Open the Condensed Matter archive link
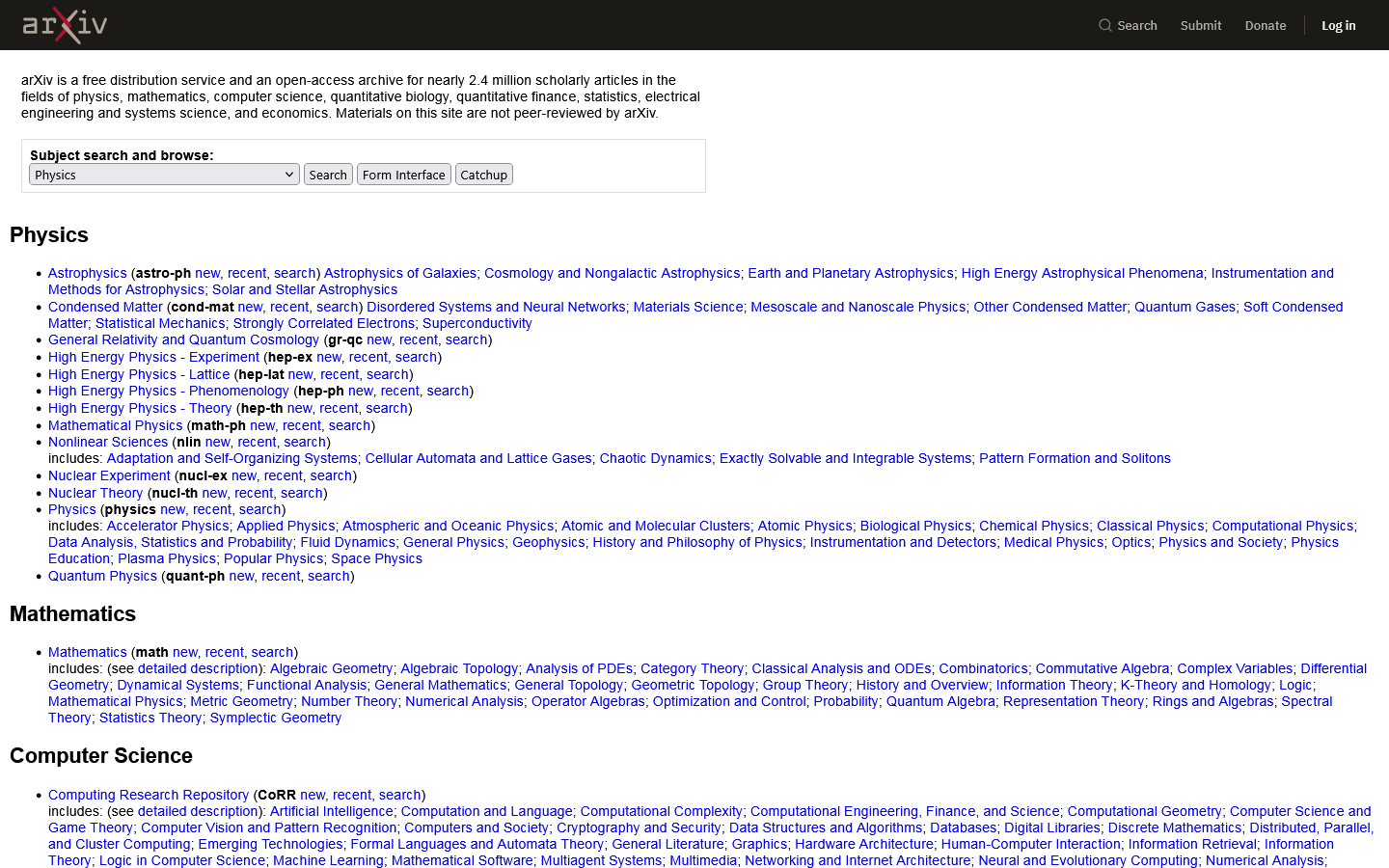Viewport: 1389px width, 868px height. coord(105,307)
